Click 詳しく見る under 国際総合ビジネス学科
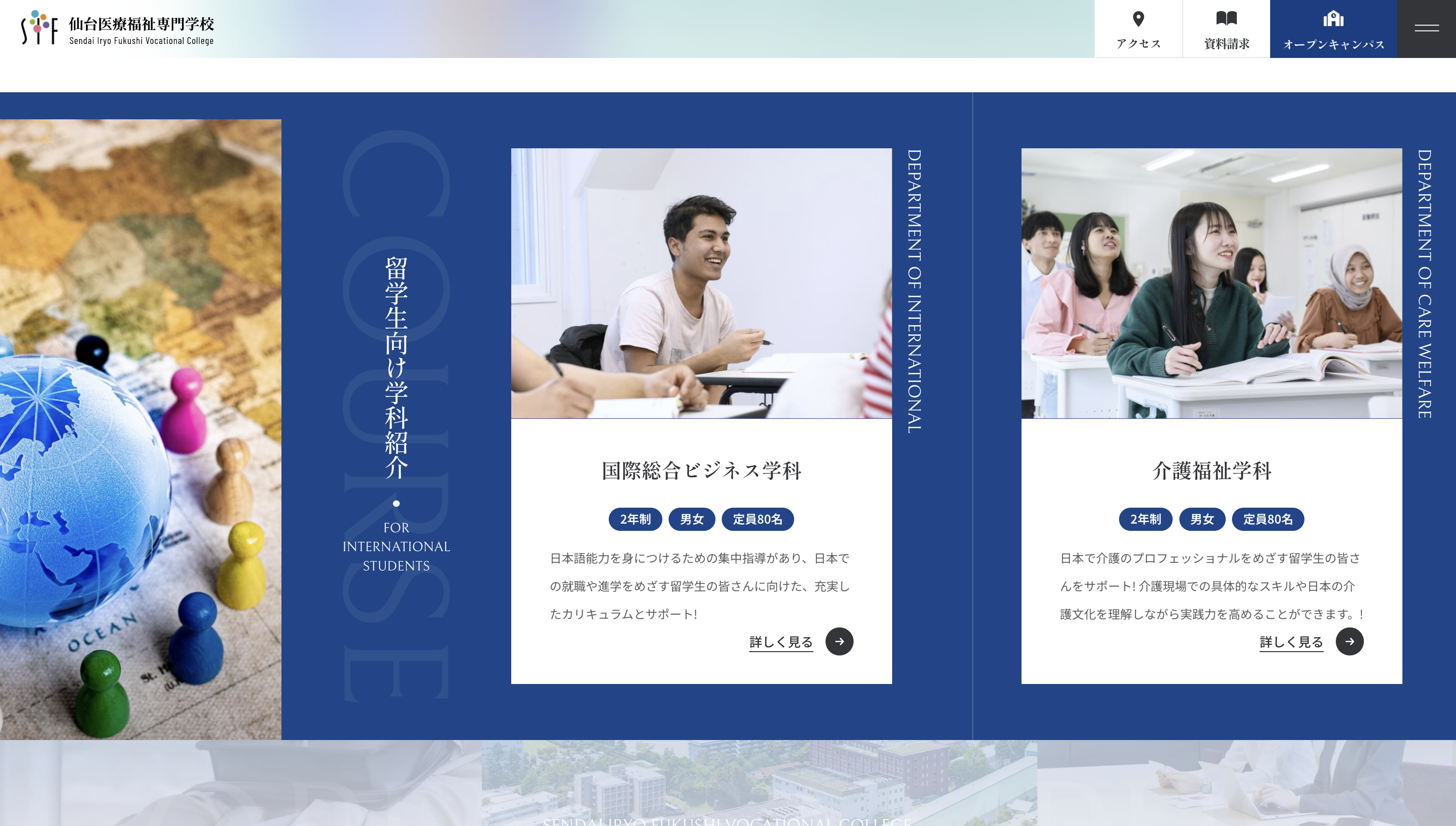Viewport: 1456px width, 826px height. pyautogui.click(x=781, y=642)
